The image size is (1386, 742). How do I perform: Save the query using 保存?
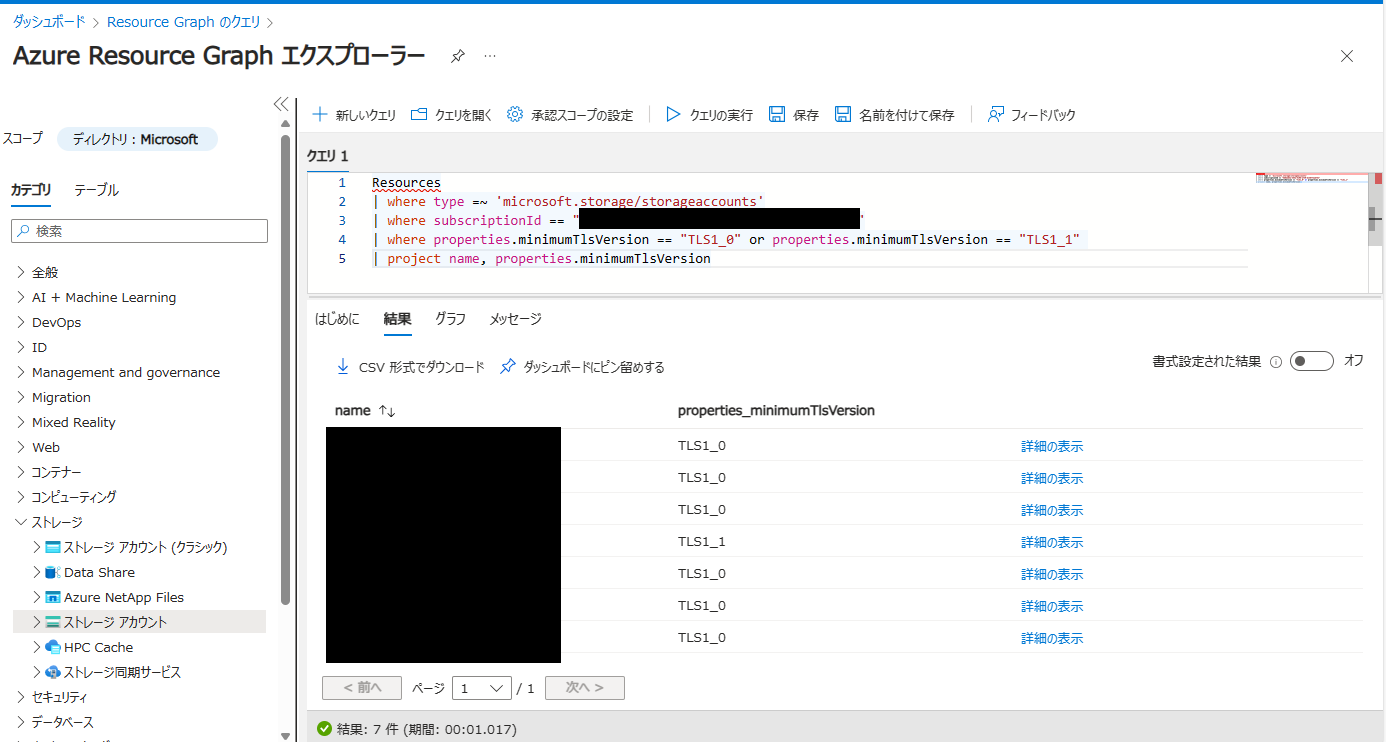[x=793, y=114]
